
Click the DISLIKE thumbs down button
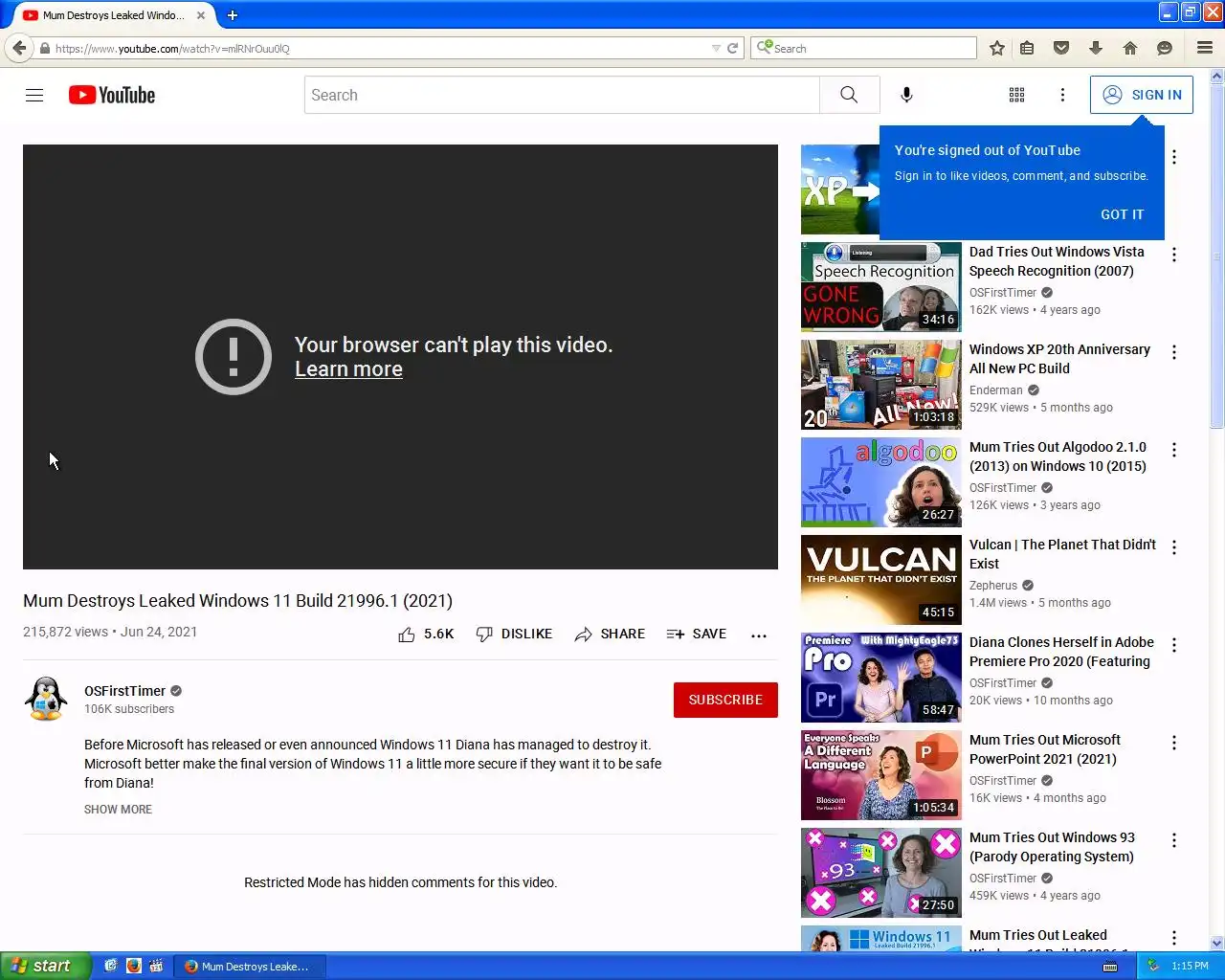(514, 635)
